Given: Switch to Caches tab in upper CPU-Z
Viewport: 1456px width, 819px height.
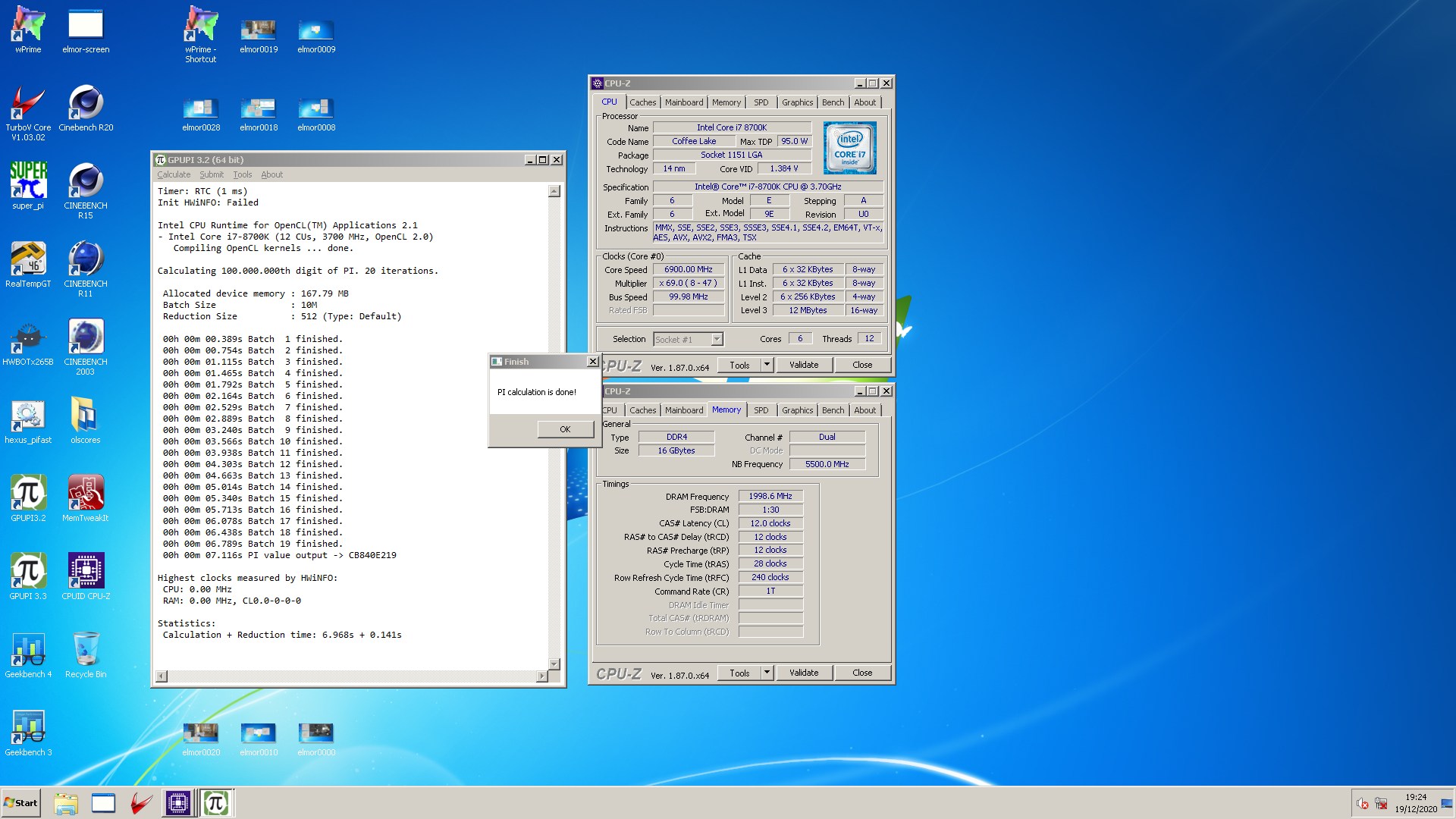Looking at the screenshot, I should pyautogui.click(x=642, y=102).
